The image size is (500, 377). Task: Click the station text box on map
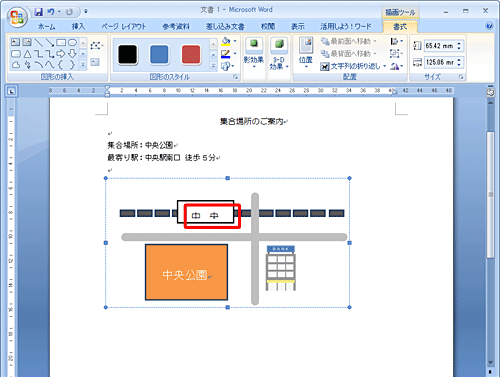pos(205,212)
